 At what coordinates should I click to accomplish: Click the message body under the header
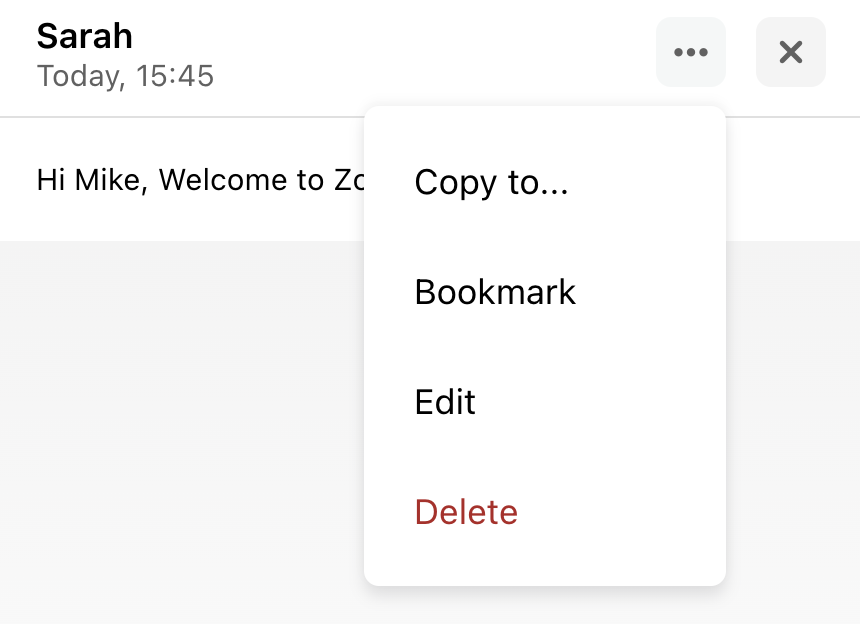coord(200,180)
